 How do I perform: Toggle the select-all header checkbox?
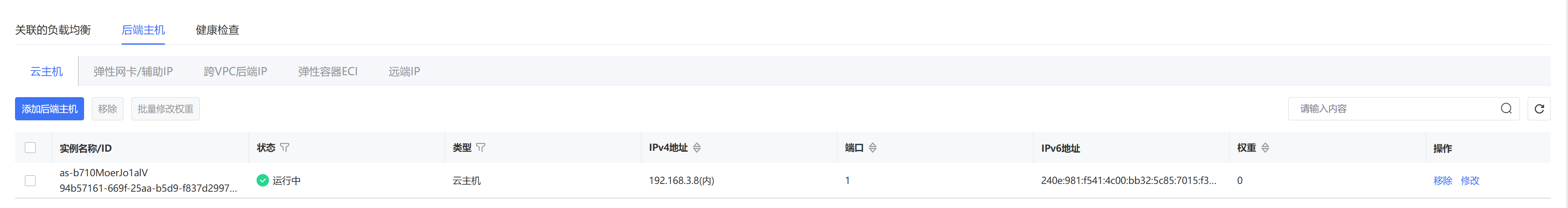(x=30, y=147)
